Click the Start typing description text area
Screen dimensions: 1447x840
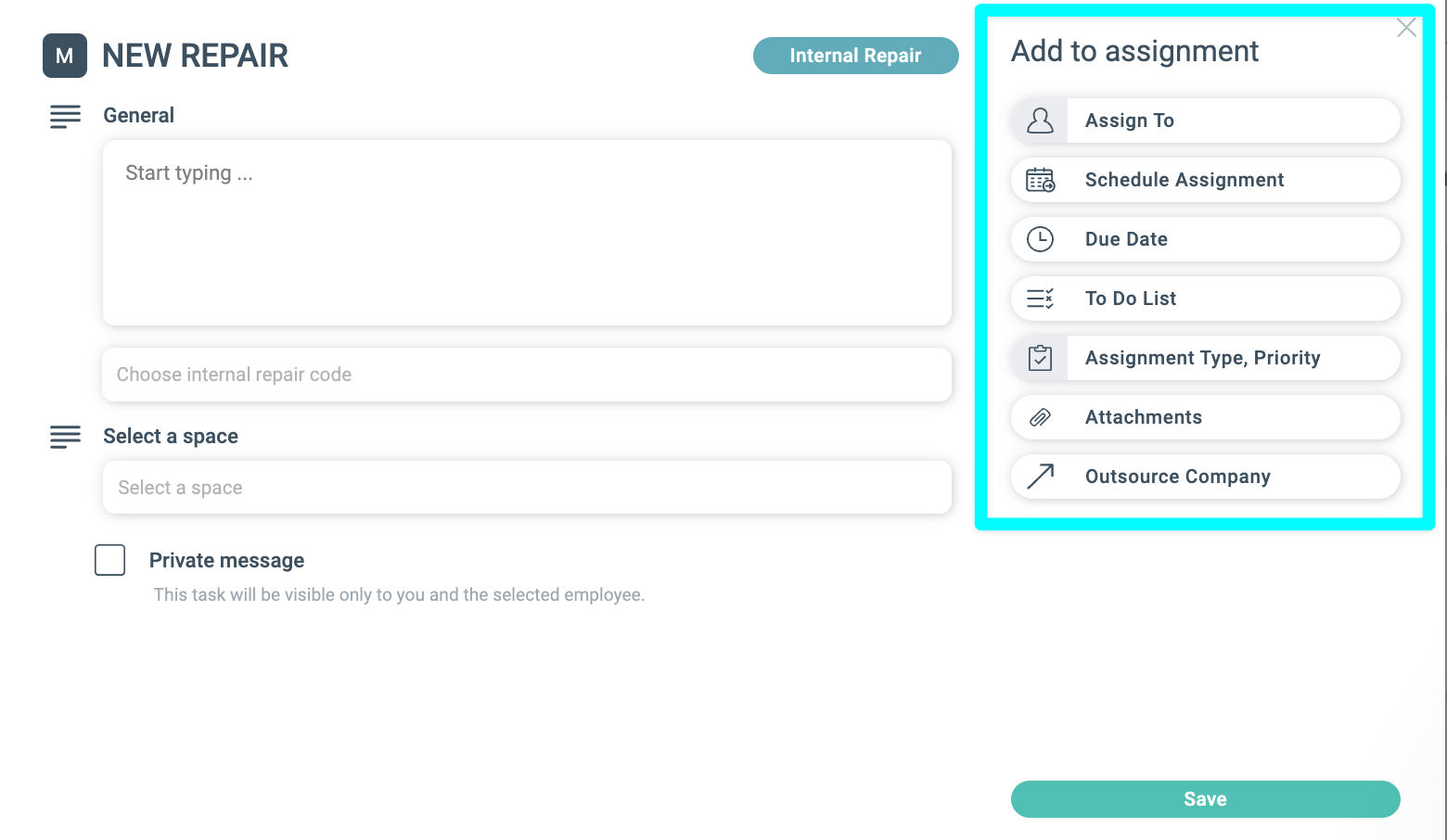pos(527,233)
